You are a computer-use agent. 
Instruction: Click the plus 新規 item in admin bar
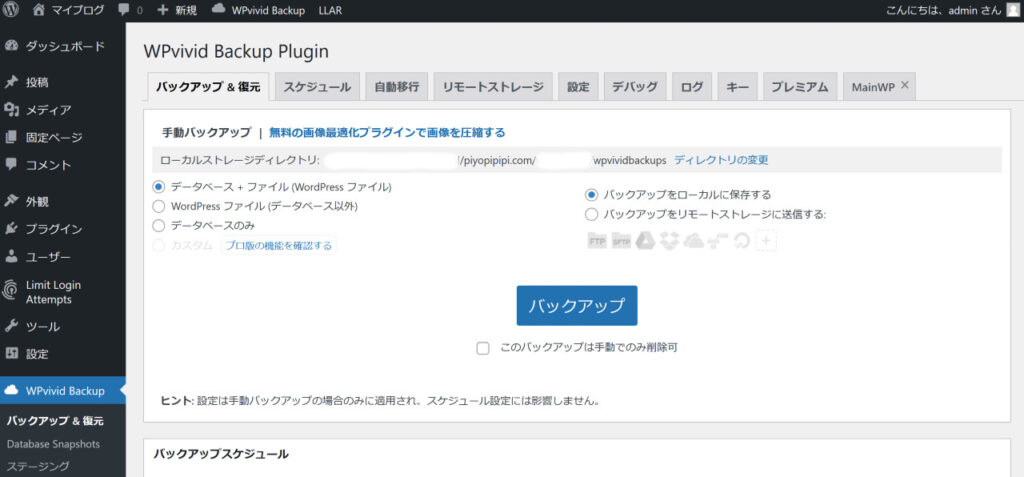(x=177, y=10)
